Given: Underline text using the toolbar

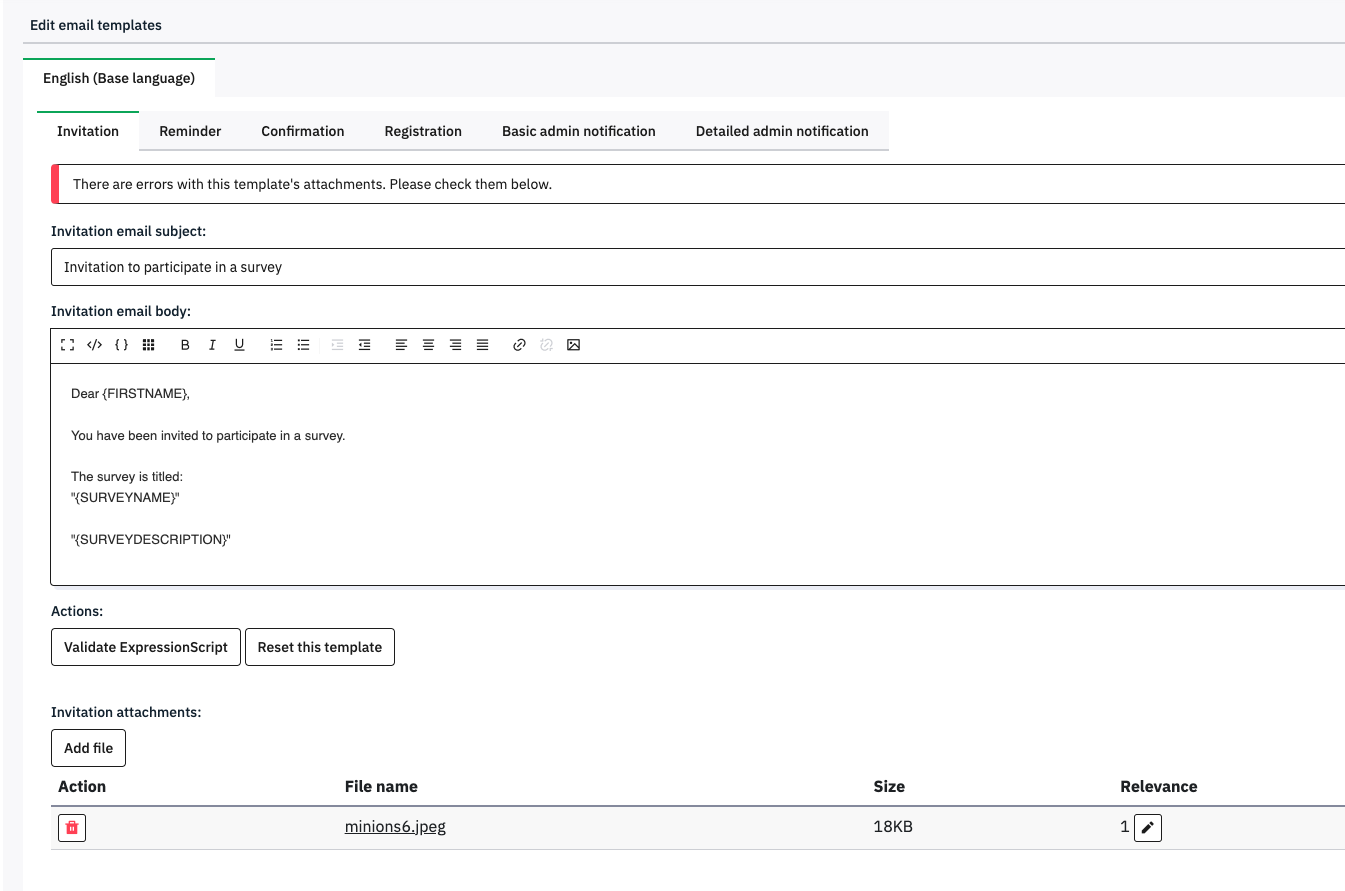Looking at the screenshot, I should point(239,345).
